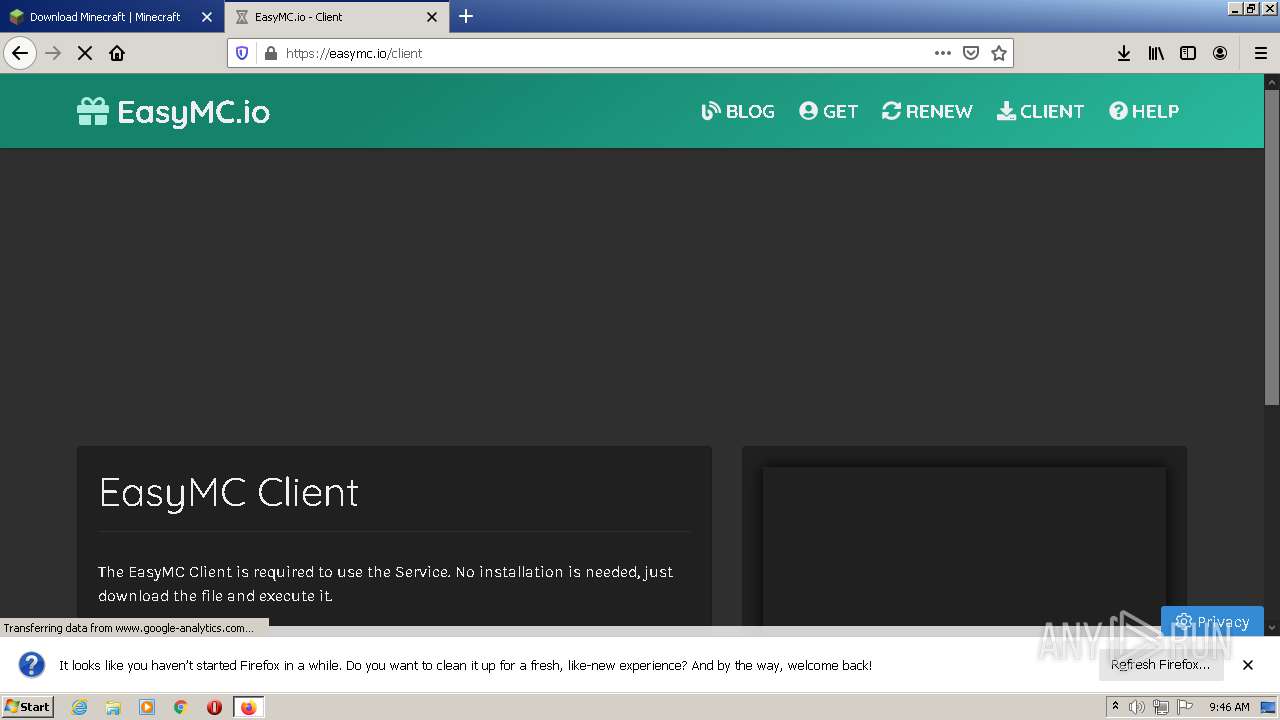Open Library bookmarks and history
This screenshot has height=720, width=1280.
1156,53
